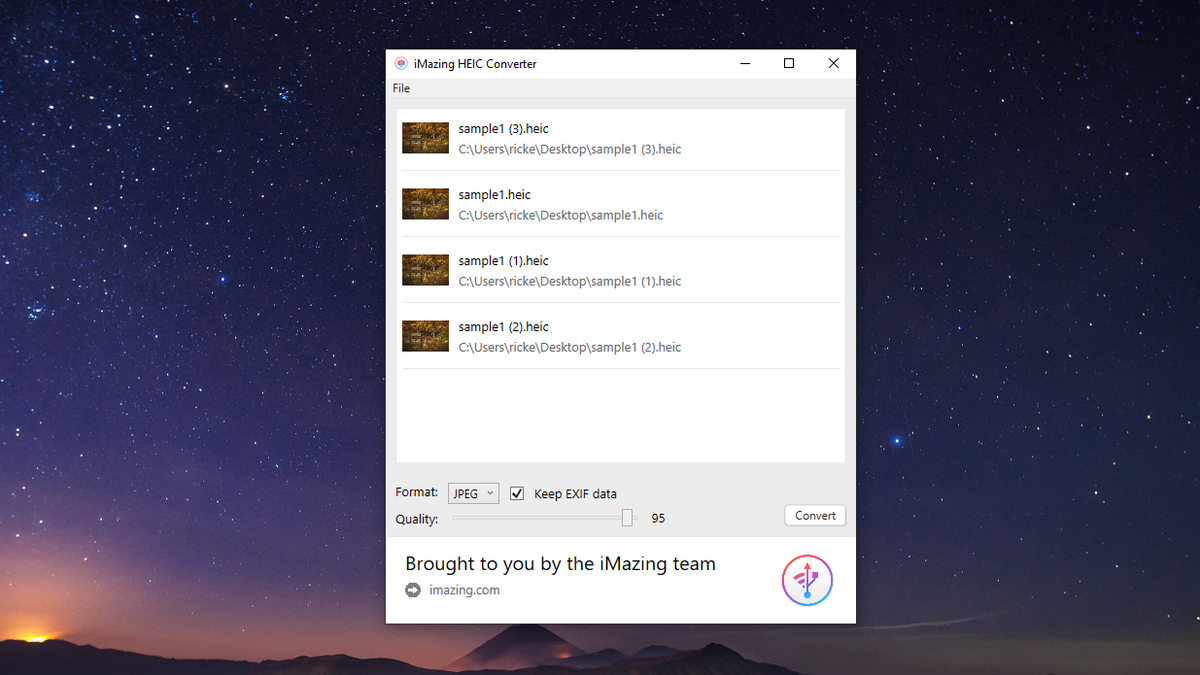
Task: Open the Format selector showing JPEG
Action: [472, 492]
